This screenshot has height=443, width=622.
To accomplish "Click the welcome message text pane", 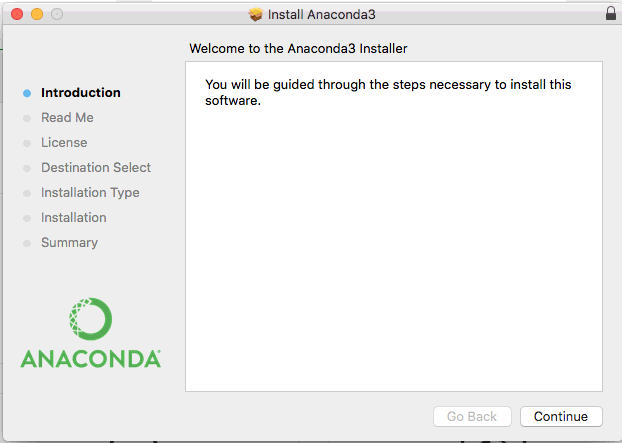I will click(x=394, y=226).
